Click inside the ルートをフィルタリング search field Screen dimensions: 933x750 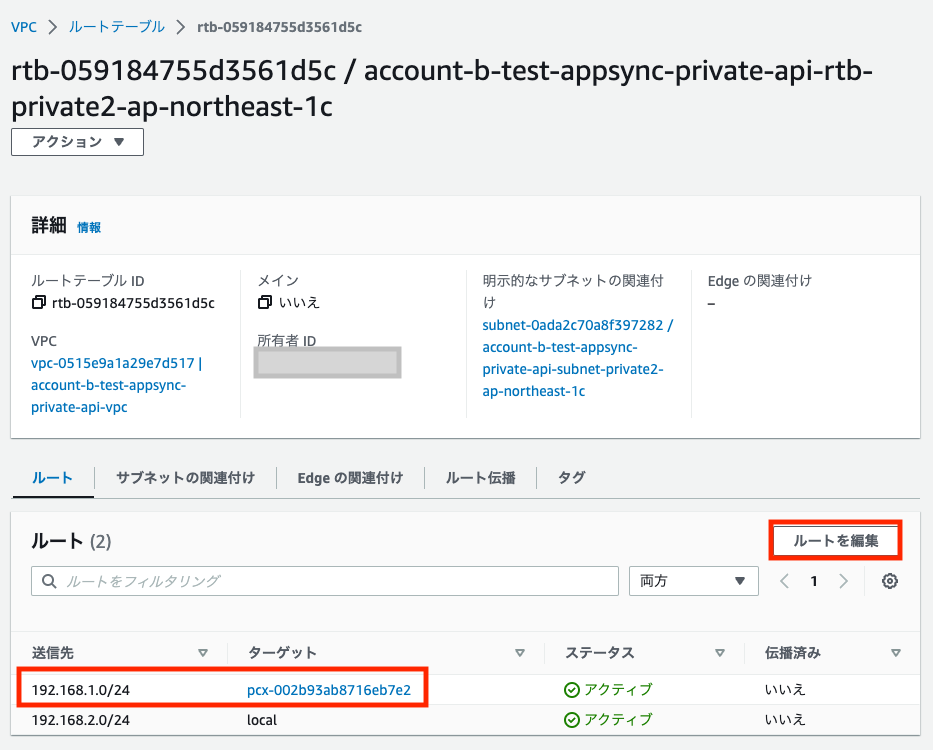tap(300, 581)
